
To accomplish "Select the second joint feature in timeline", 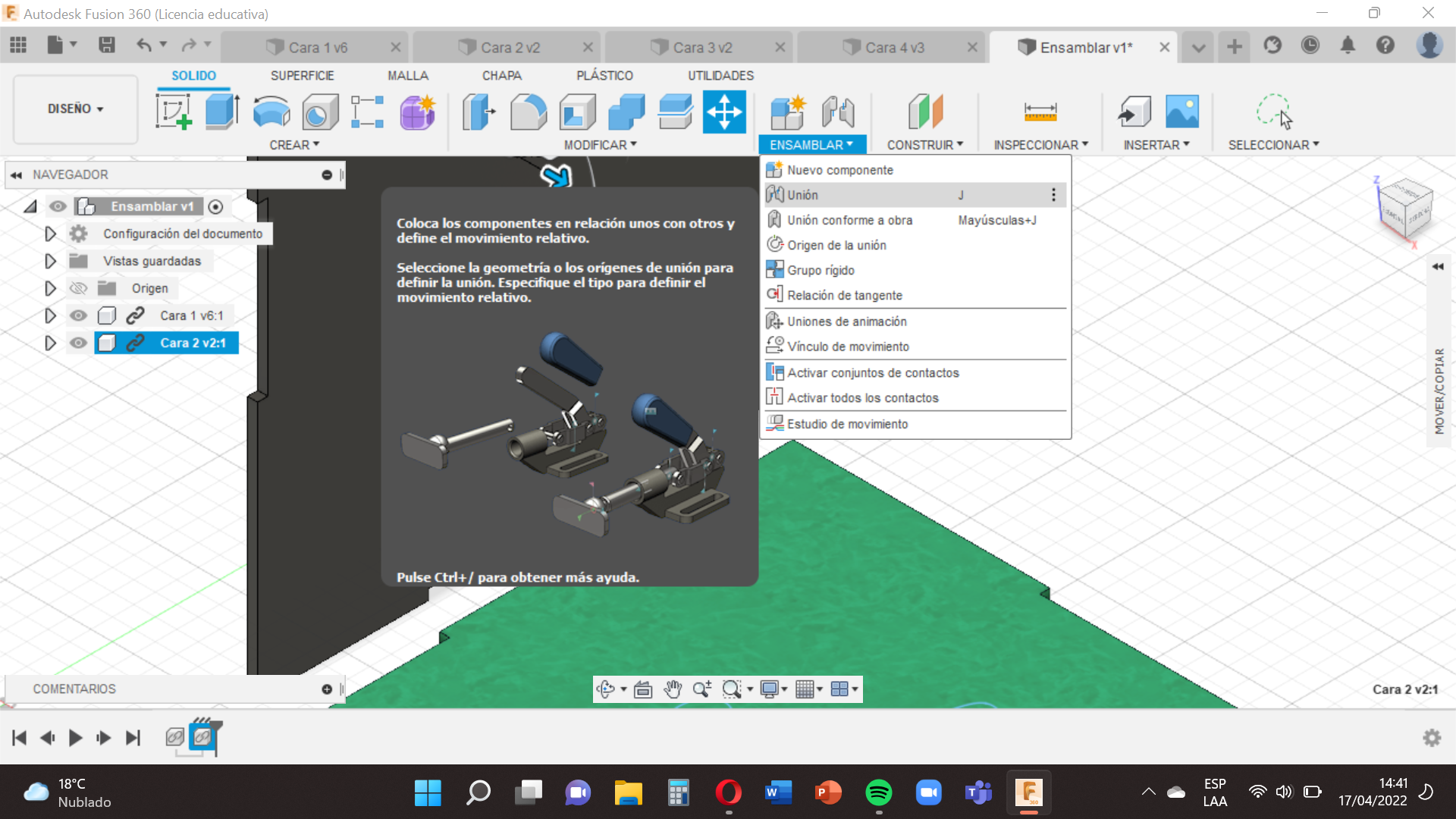I will (x=202, y=736).
